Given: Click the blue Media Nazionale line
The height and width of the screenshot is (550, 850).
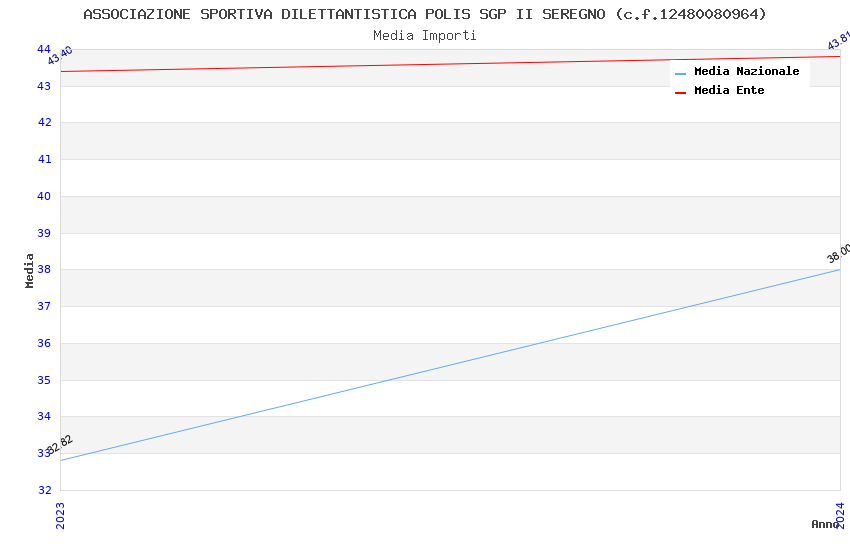Looking at the screenshot, I should (x=450, y=365).
